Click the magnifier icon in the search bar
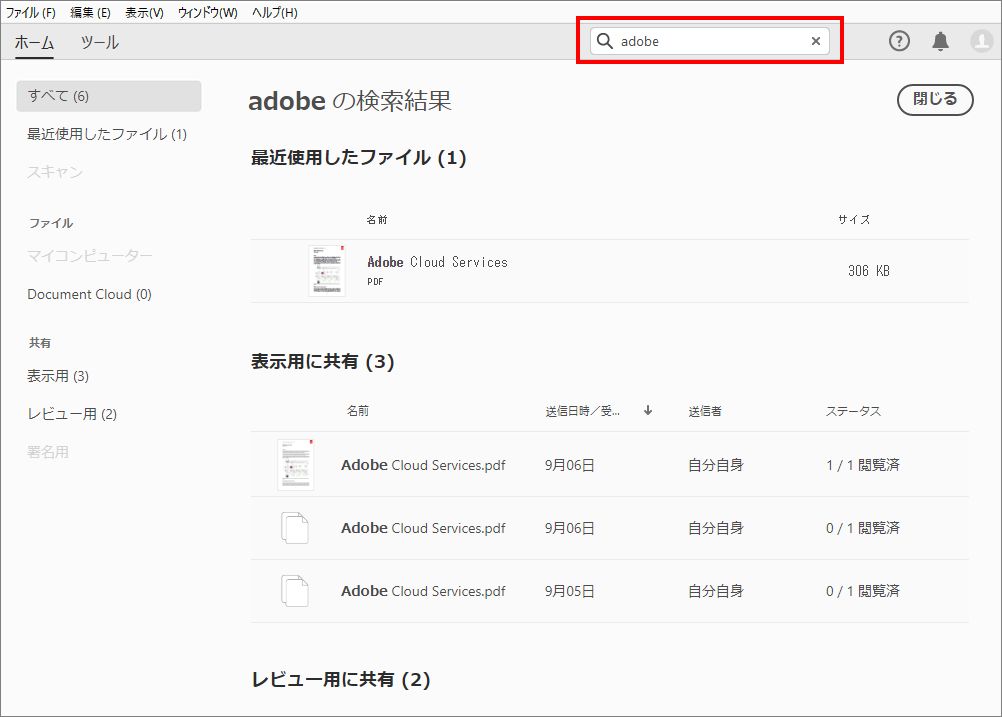 click(604, 41)
